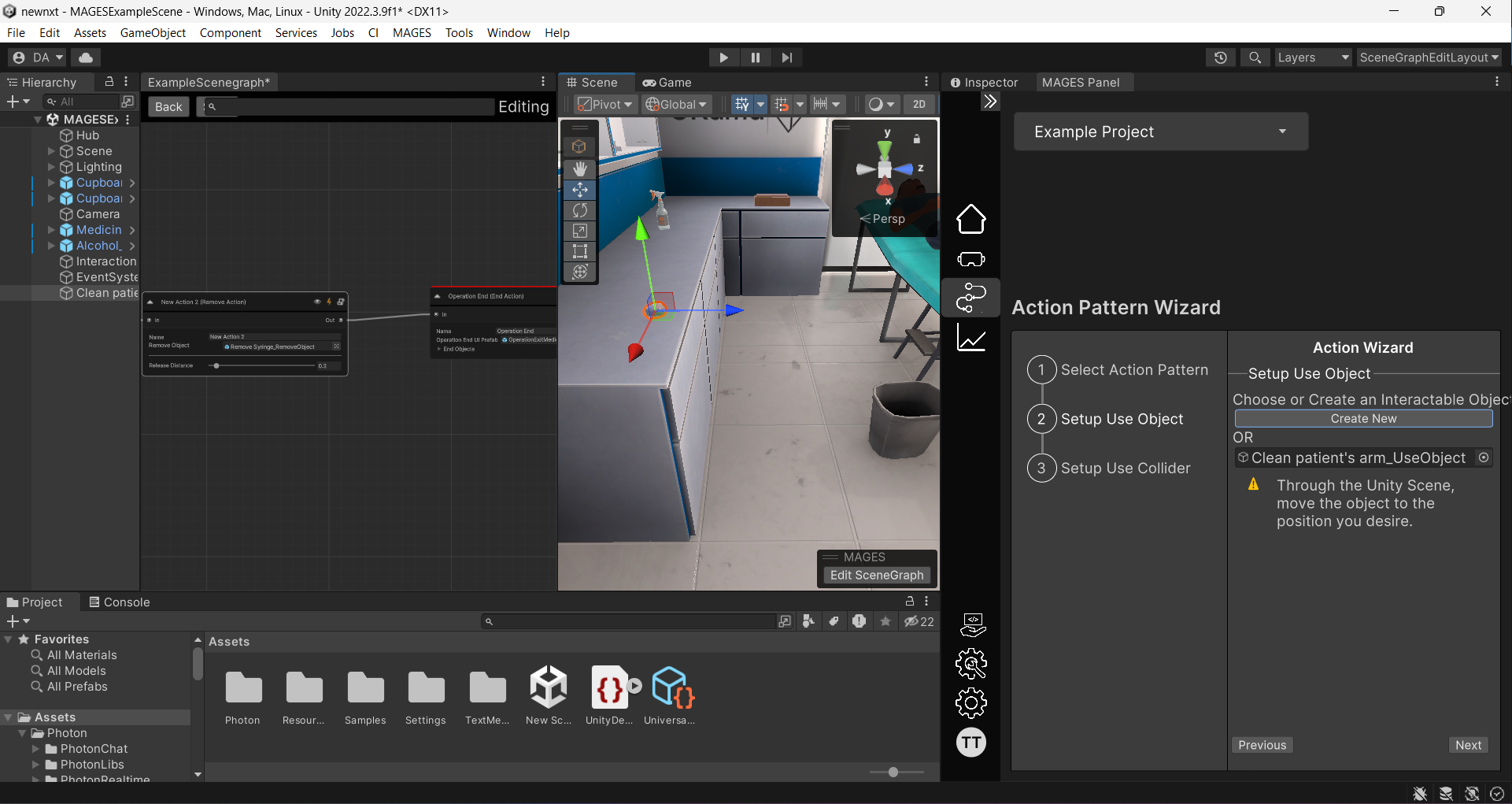Collapse the Photon folder in Project tree

[22, 733]
